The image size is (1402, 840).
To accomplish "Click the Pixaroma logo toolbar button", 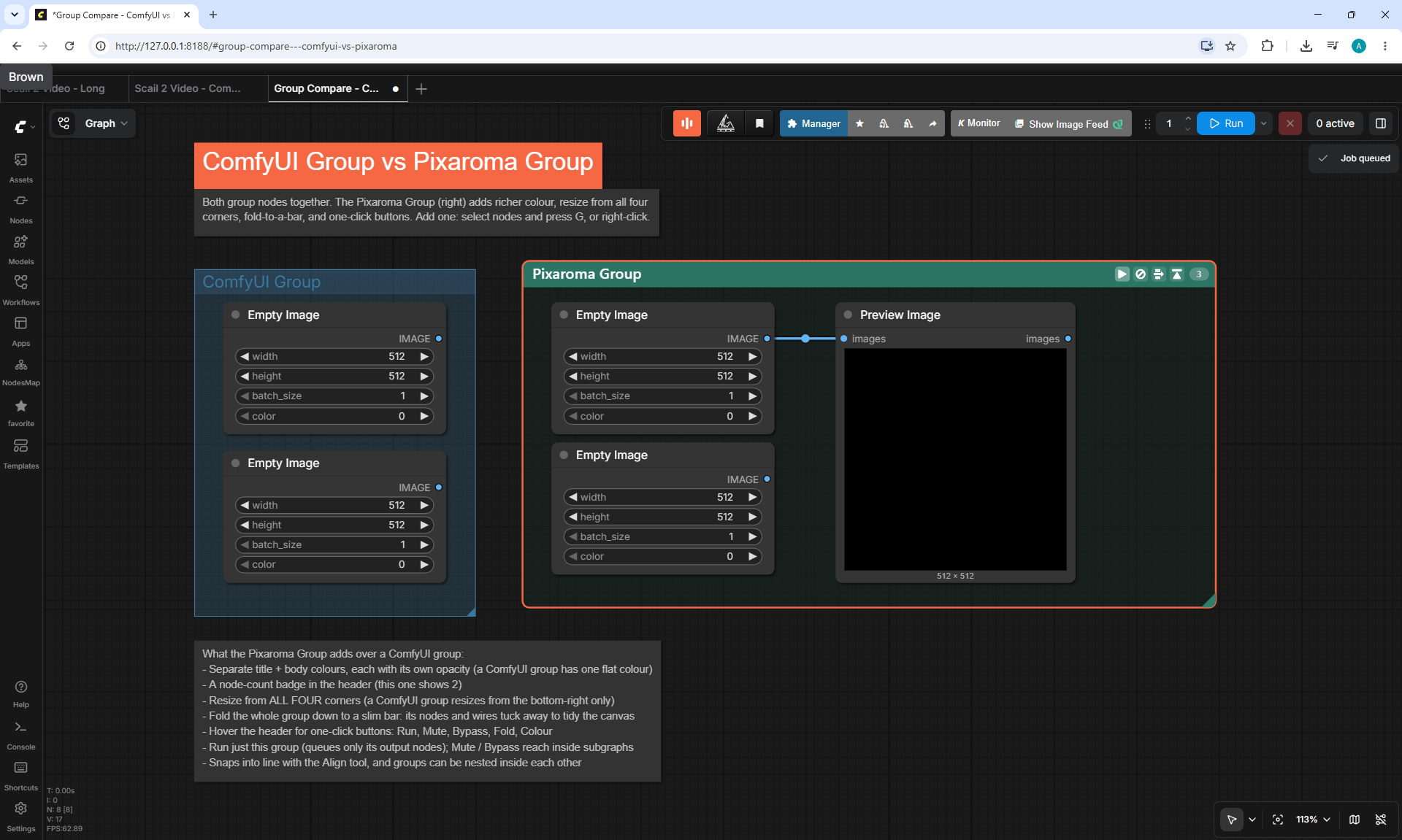I will [726, 123].
